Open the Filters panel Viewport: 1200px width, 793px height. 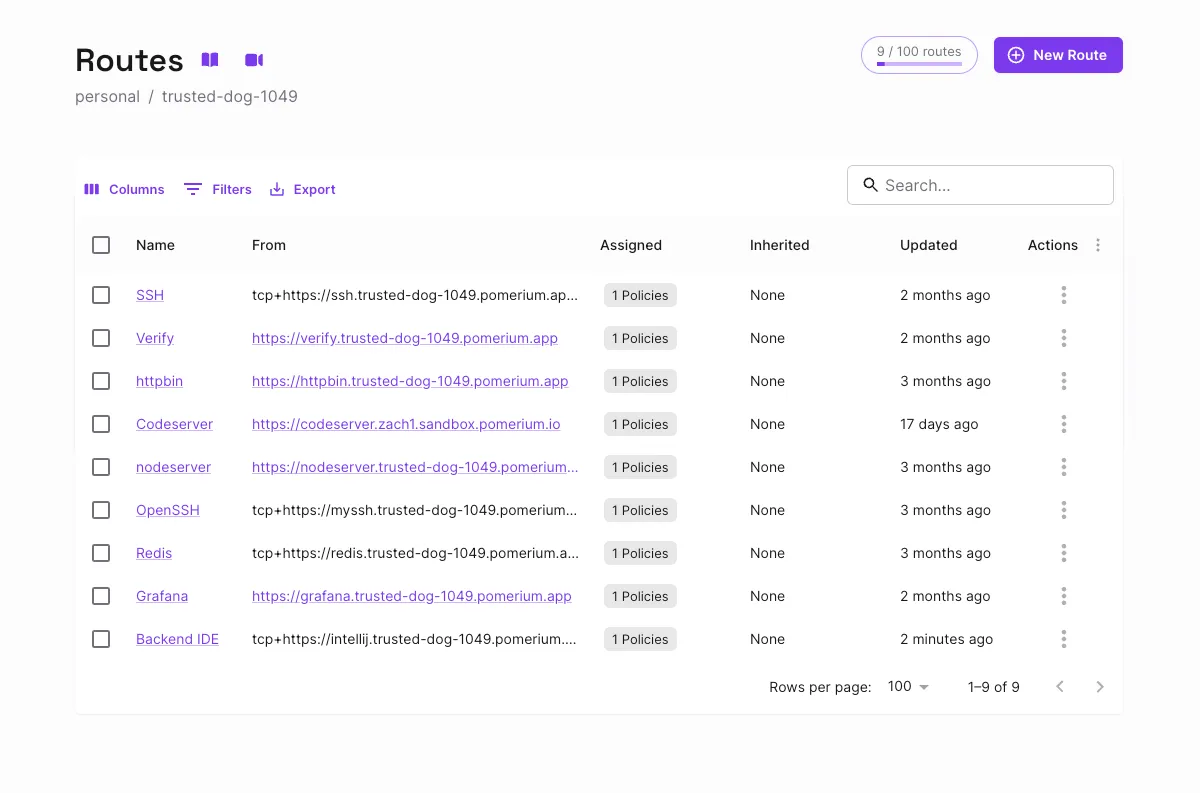(218, 189)
